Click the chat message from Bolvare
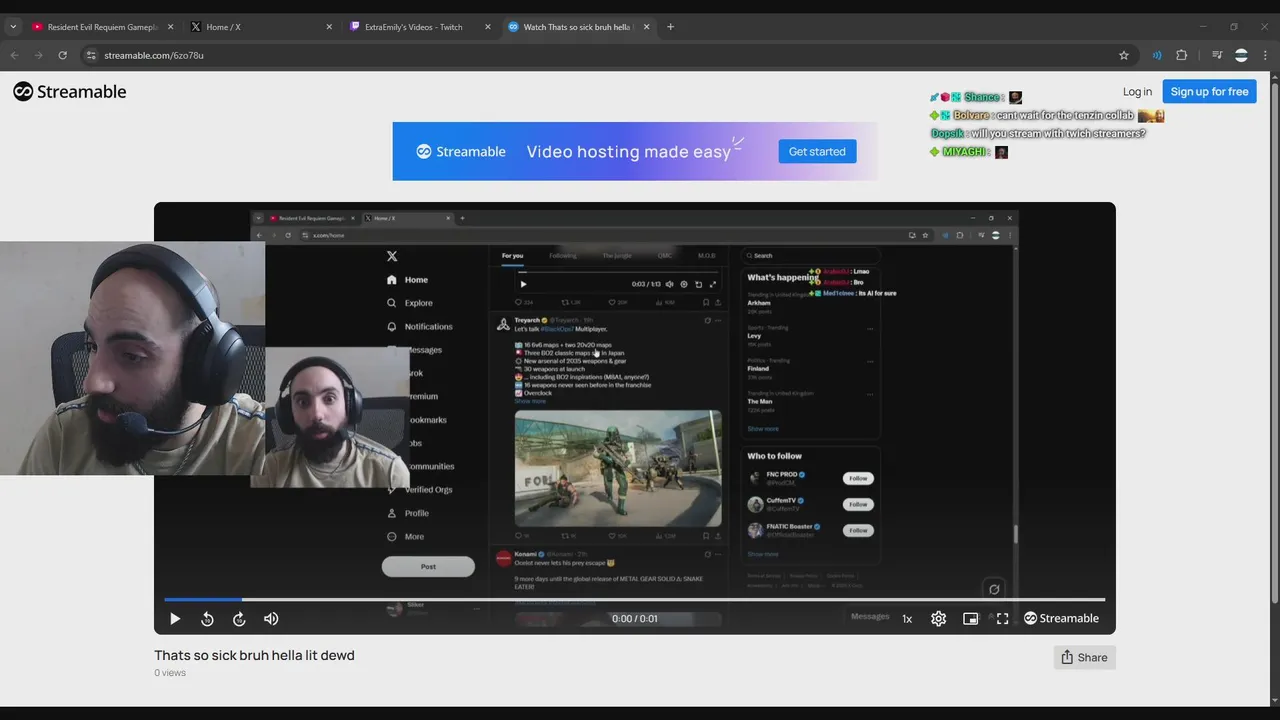The image size is (1280, 720). point(1047,115)
